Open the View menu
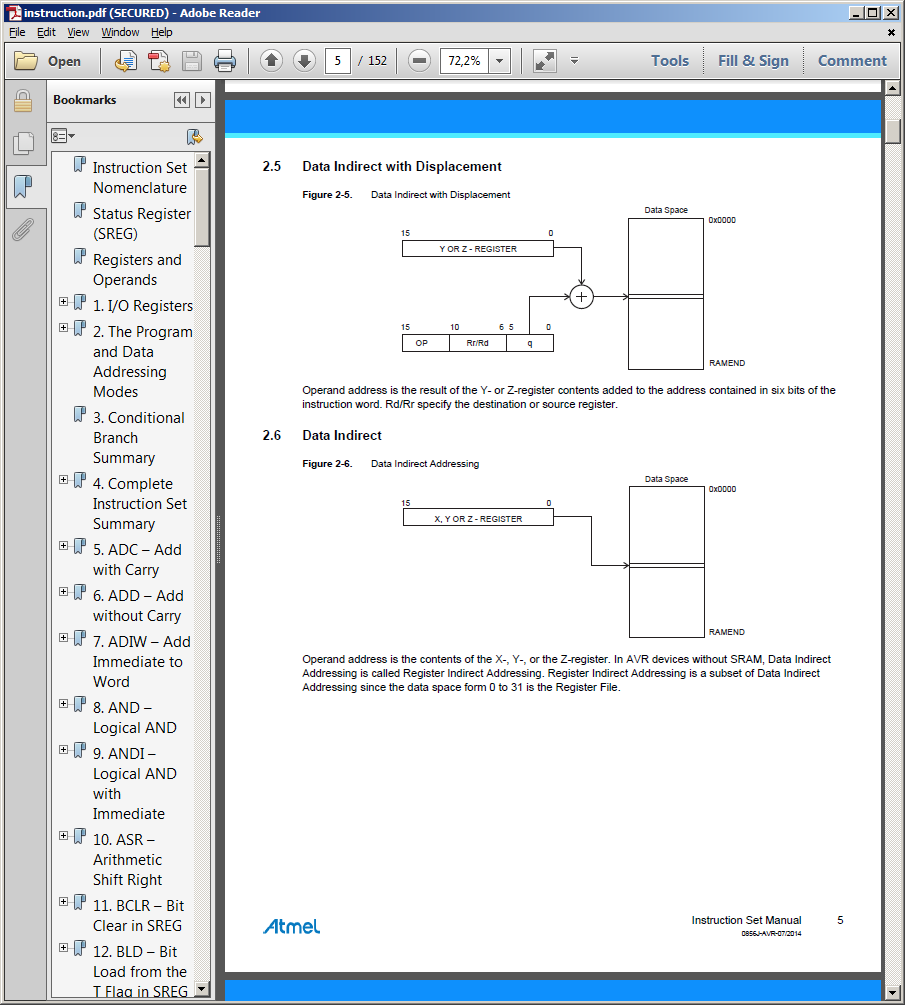Image resolution: width=905 pixels, height=1005 pixels. pos(78,32)
